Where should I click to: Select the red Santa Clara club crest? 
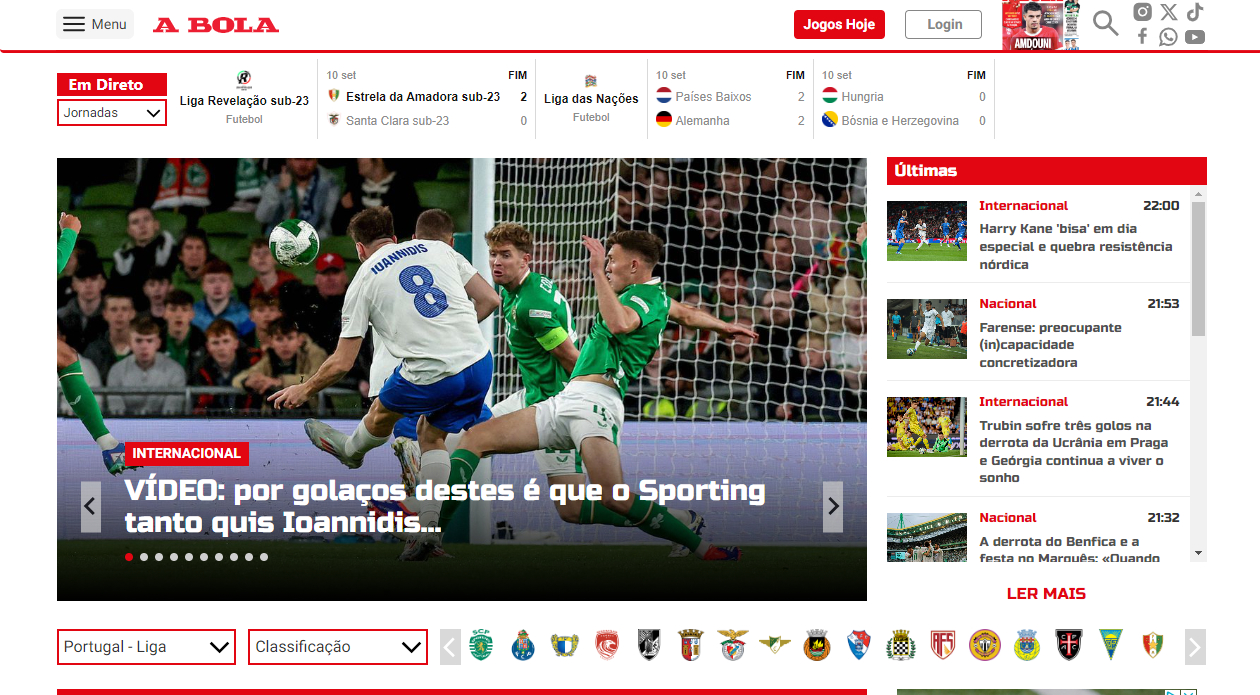(607, 645)
